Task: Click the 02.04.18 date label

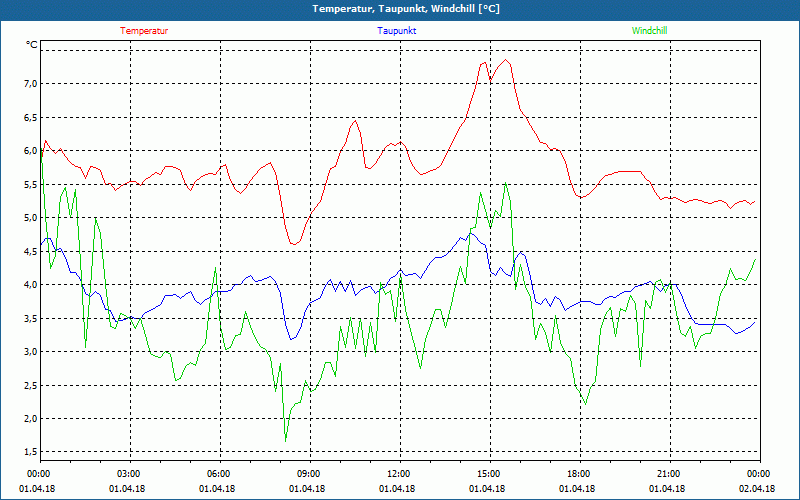Action: [x=757, y=489]
